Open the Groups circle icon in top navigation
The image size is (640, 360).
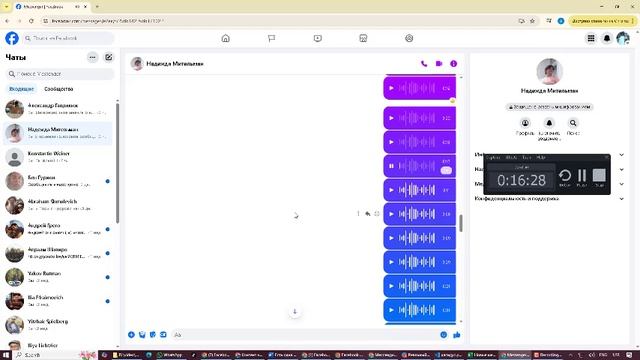(x=409, y=38)
